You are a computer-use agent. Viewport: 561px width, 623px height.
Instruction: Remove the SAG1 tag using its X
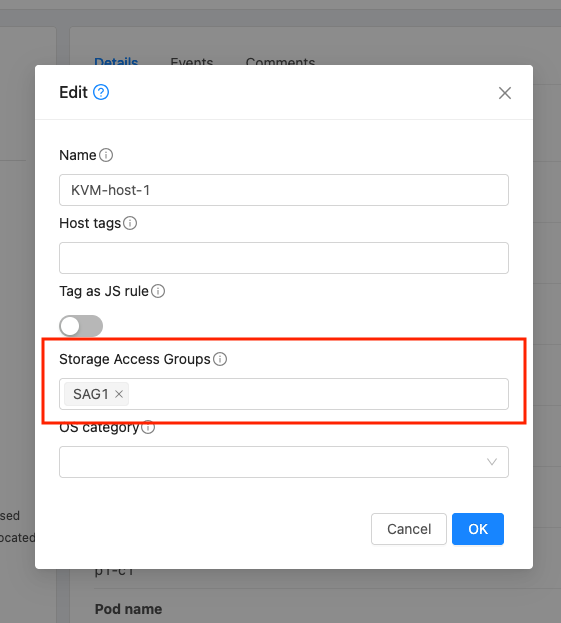119,394
